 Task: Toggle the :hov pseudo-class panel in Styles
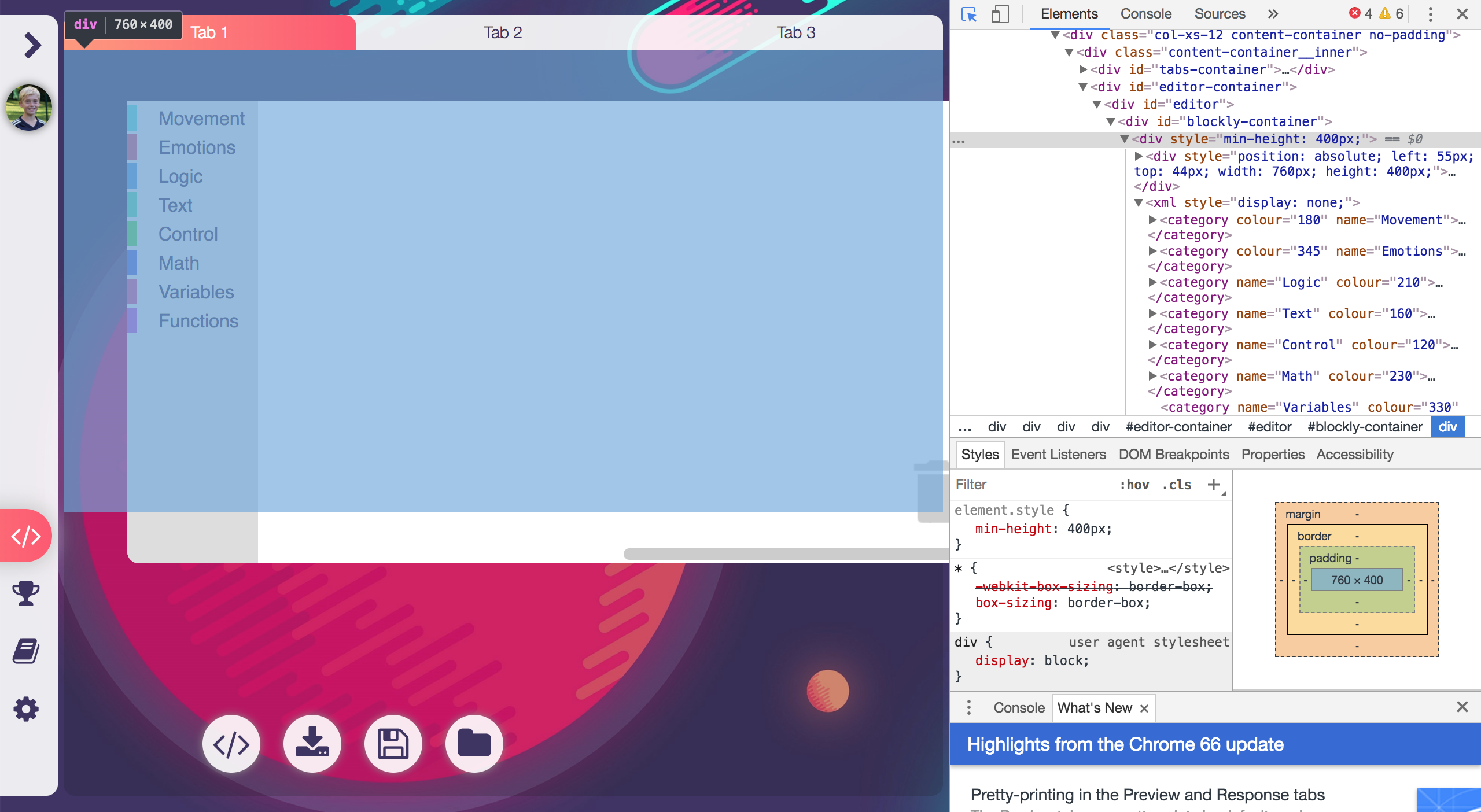1135,485
